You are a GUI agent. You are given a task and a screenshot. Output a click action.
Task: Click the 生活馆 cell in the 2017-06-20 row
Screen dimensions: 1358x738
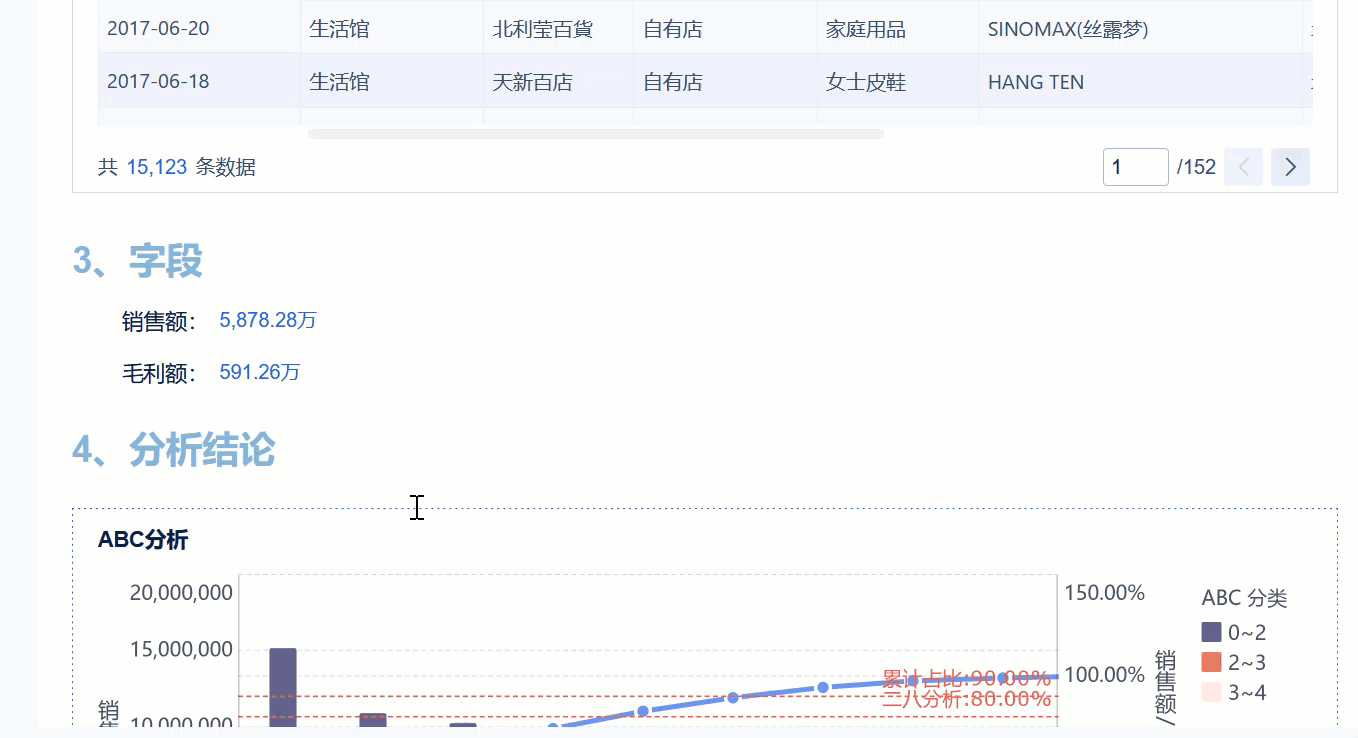(392, 29)
